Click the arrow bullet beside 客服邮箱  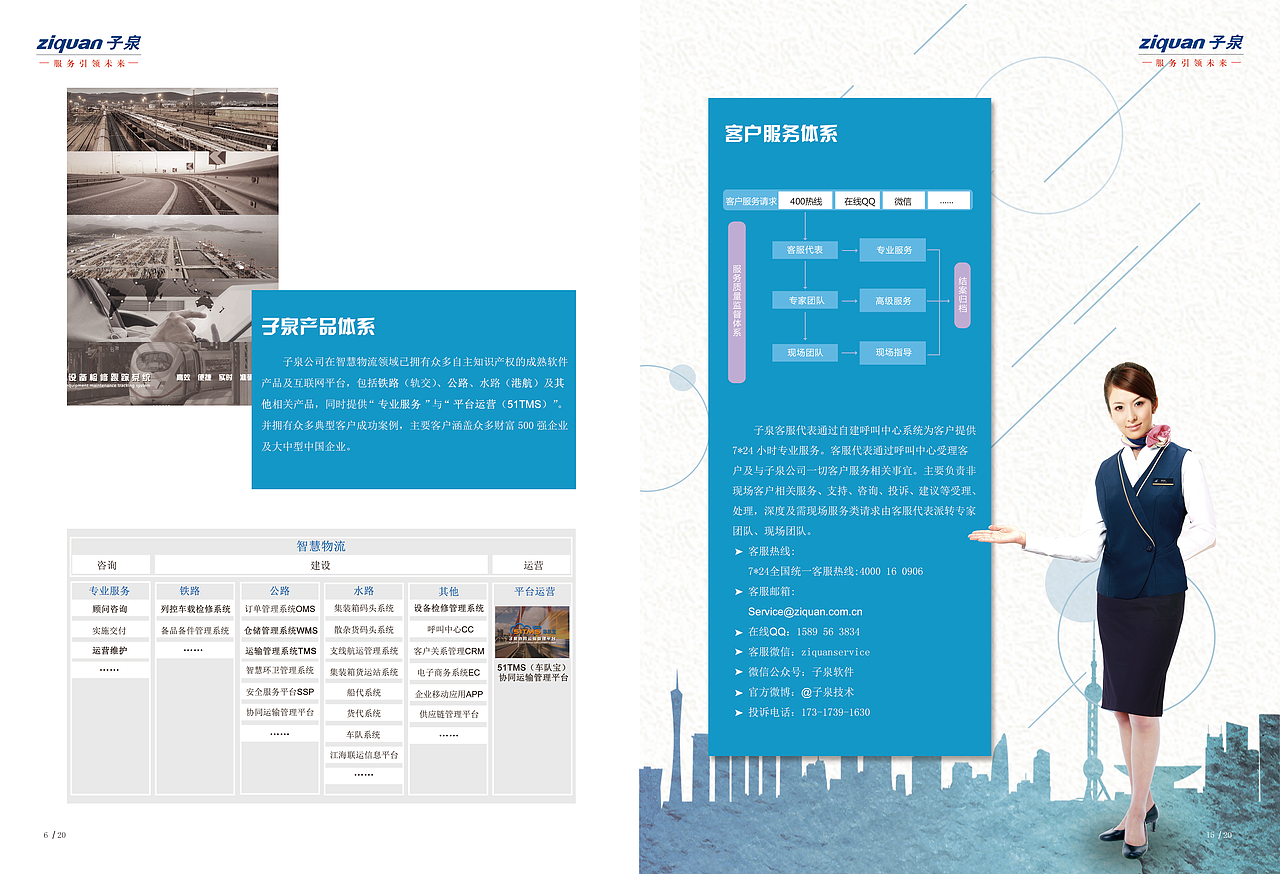739,592
